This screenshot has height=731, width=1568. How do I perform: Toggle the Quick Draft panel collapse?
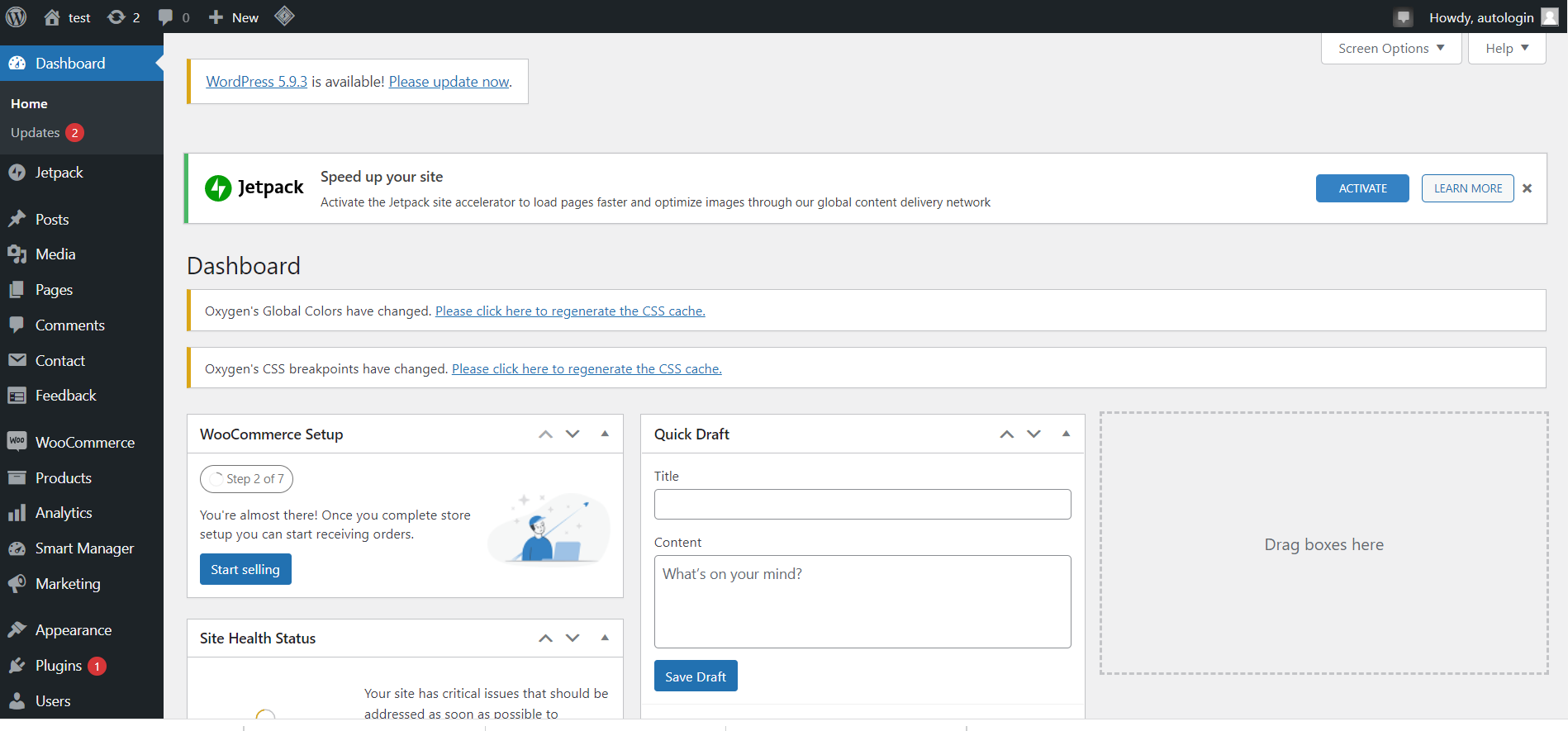point(1066,434)
